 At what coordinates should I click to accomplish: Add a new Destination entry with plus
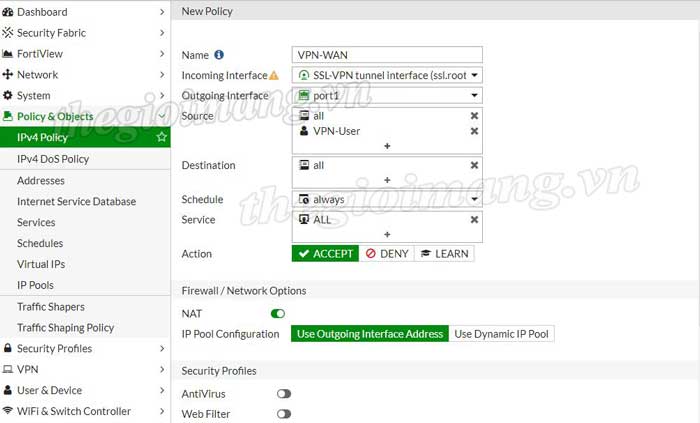click(x=387, y=180)
